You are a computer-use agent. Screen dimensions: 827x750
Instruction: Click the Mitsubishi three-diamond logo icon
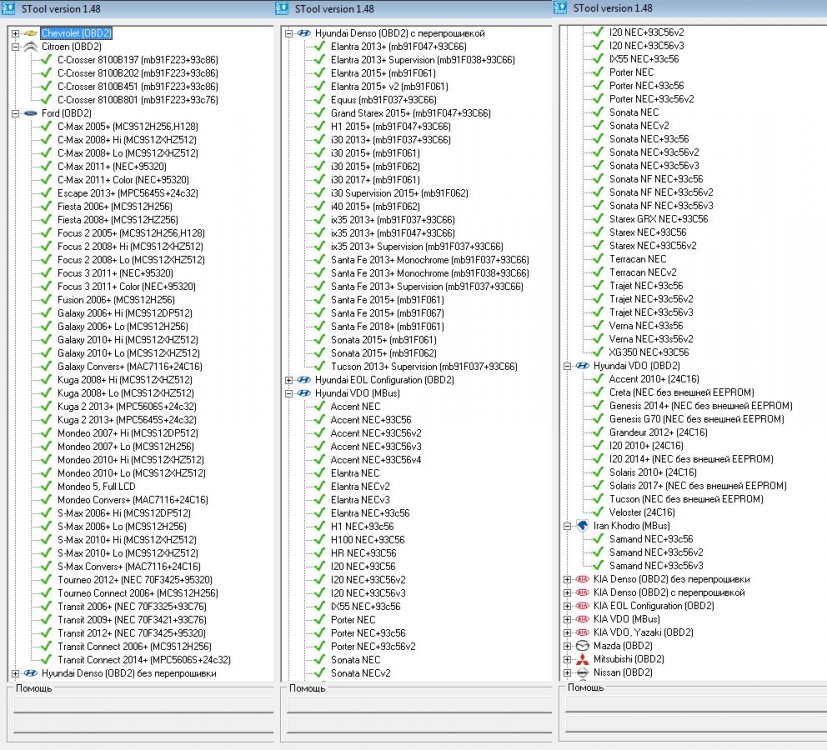tap(582, 659)
